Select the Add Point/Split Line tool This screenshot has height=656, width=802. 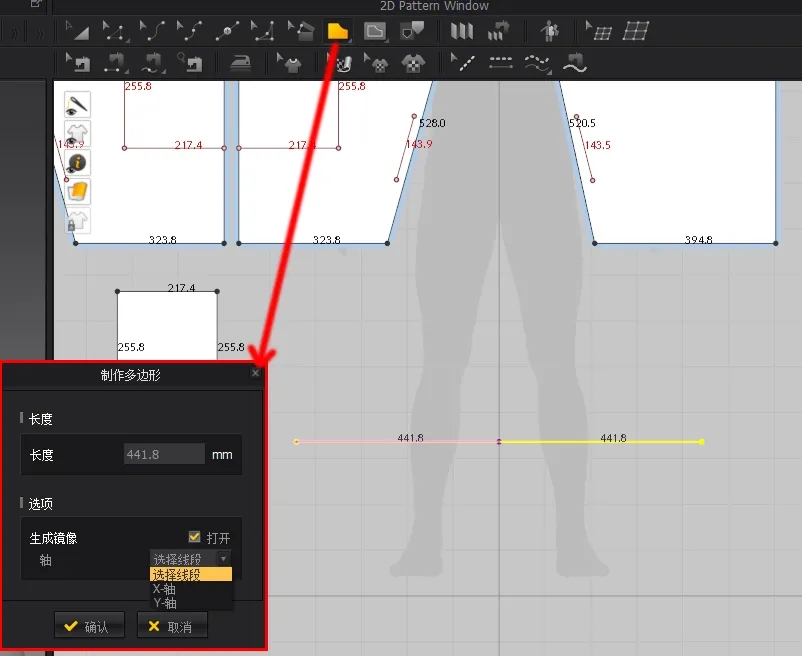(227, 31)
